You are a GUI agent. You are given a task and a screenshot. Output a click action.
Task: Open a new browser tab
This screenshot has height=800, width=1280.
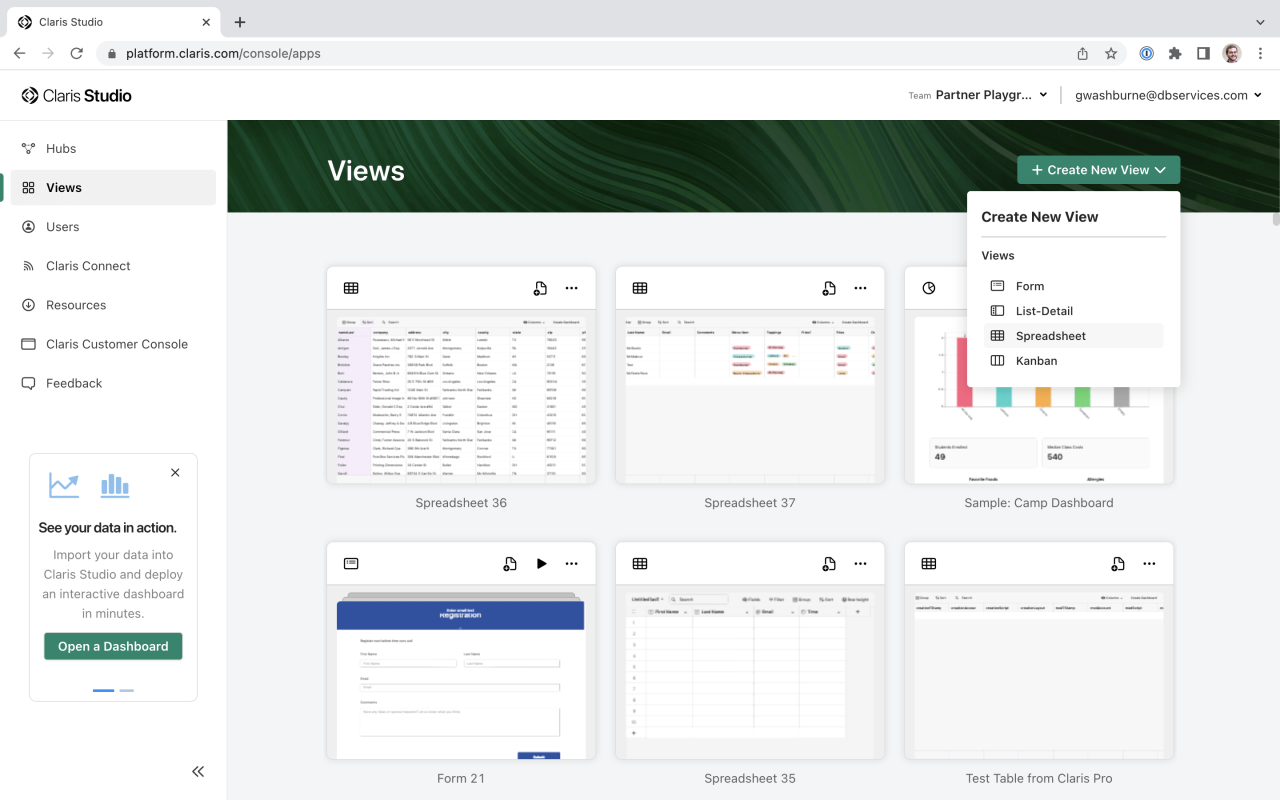tap(240, 22)
